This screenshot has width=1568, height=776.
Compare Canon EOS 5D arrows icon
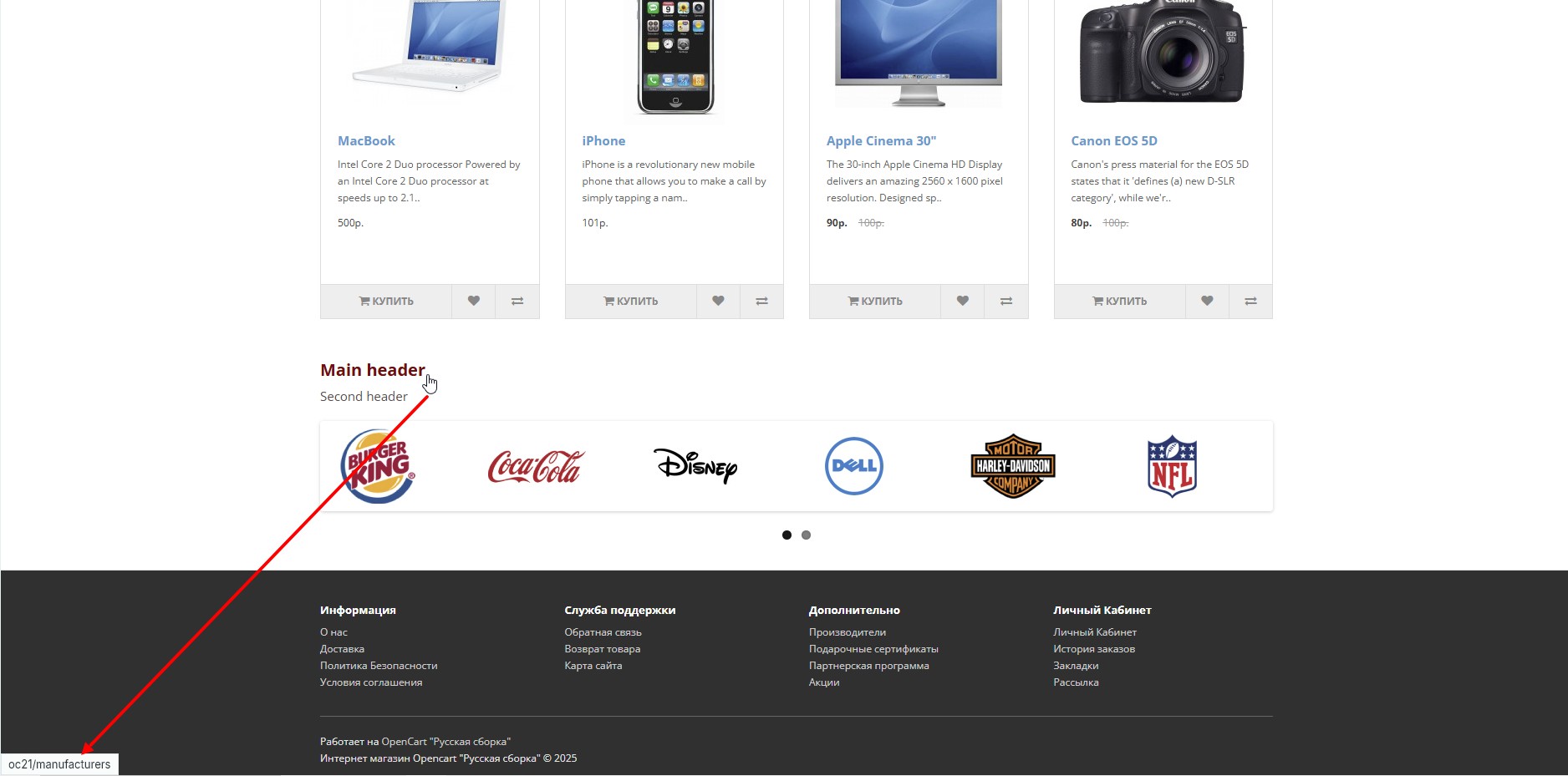click(1250, 302)
